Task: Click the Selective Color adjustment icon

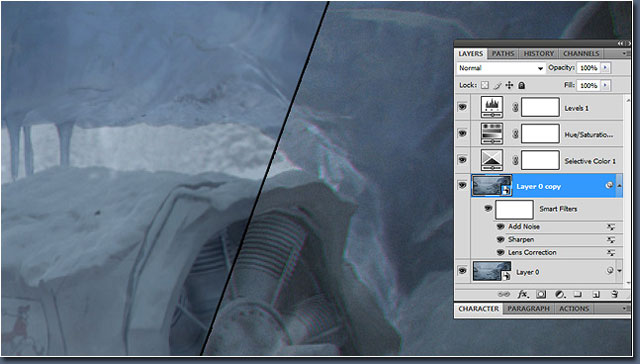Action: click(x=492, y=160)
